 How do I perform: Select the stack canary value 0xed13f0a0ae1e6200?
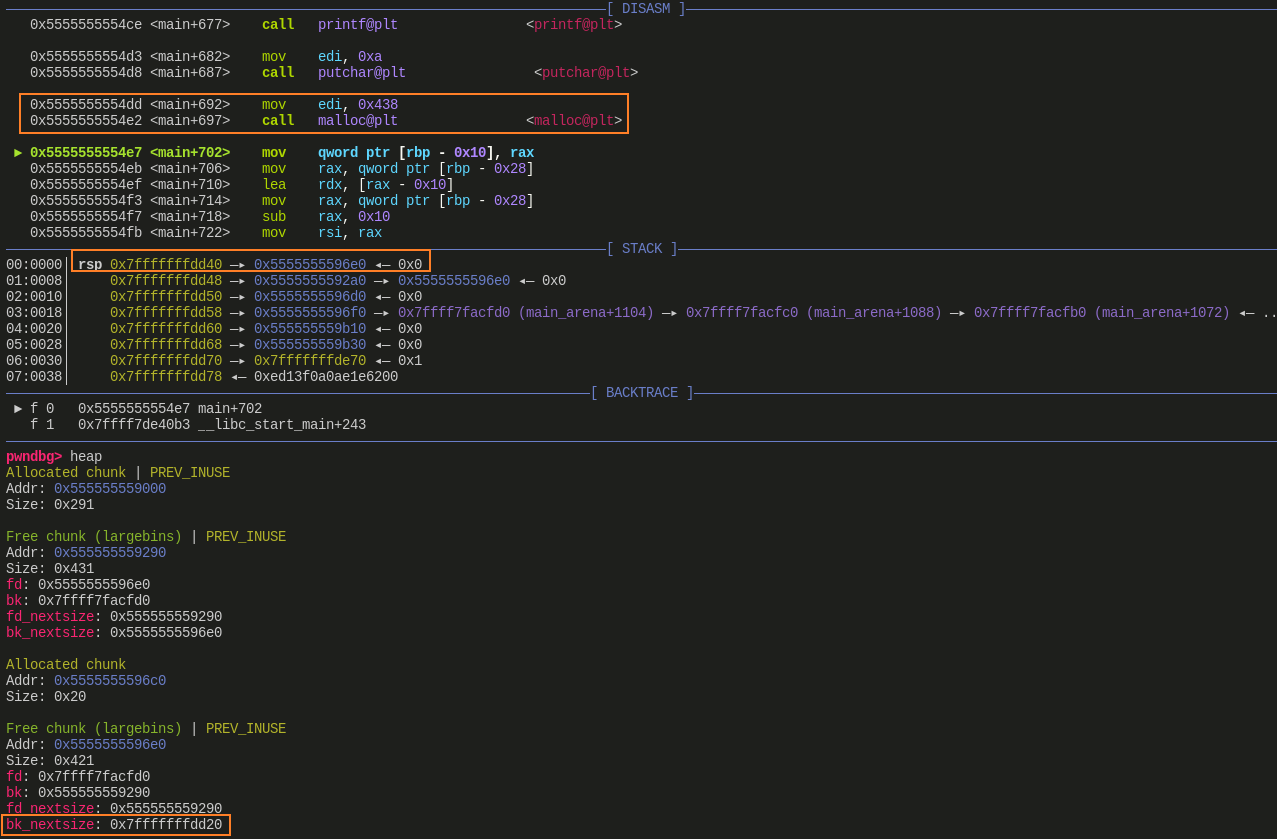(x=326, y=377)
